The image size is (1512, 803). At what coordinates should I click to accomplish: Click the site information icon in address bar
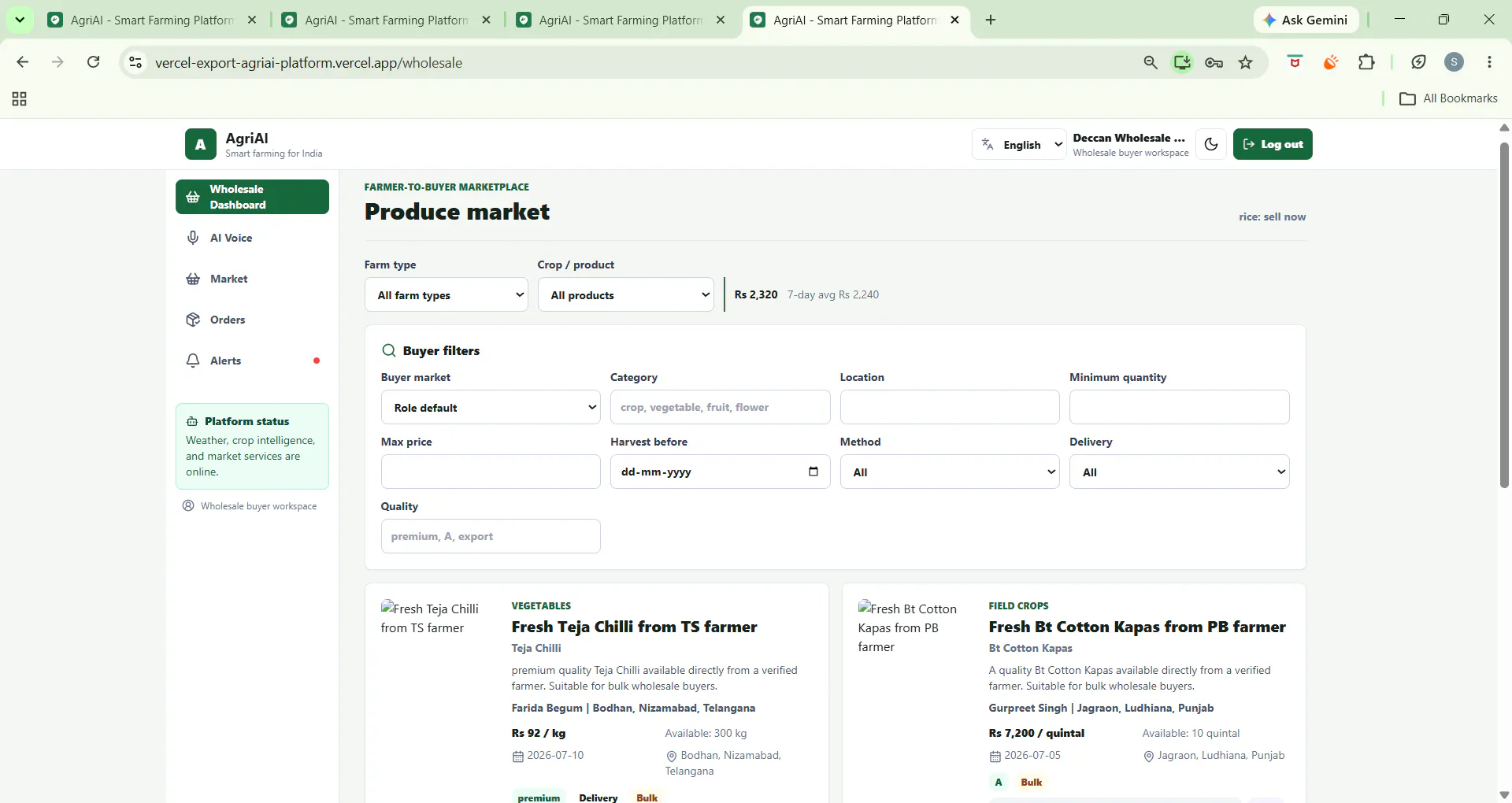(x=135, y=62)
